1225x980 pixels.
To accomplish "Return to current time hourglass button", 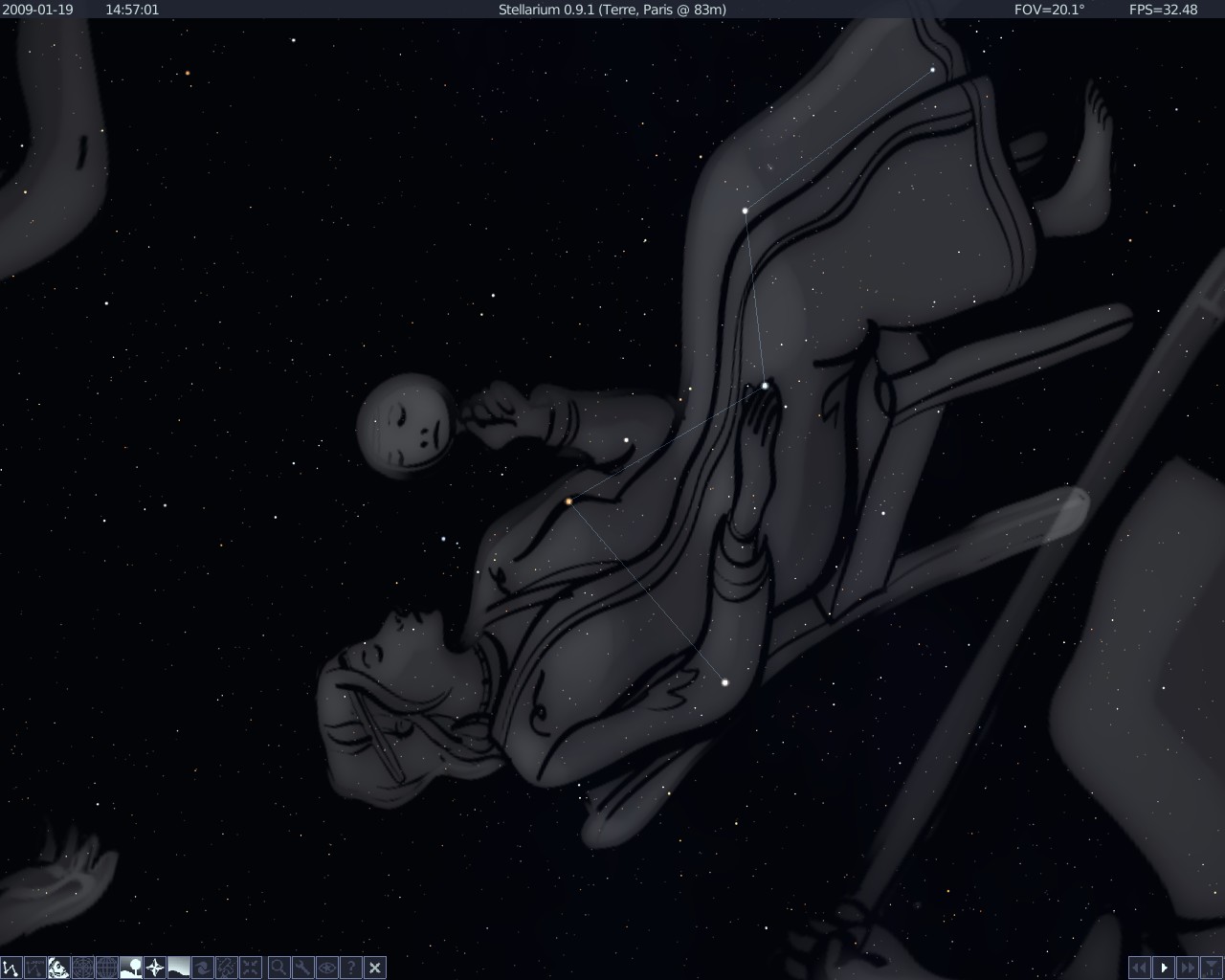I will pos(1212,968).
